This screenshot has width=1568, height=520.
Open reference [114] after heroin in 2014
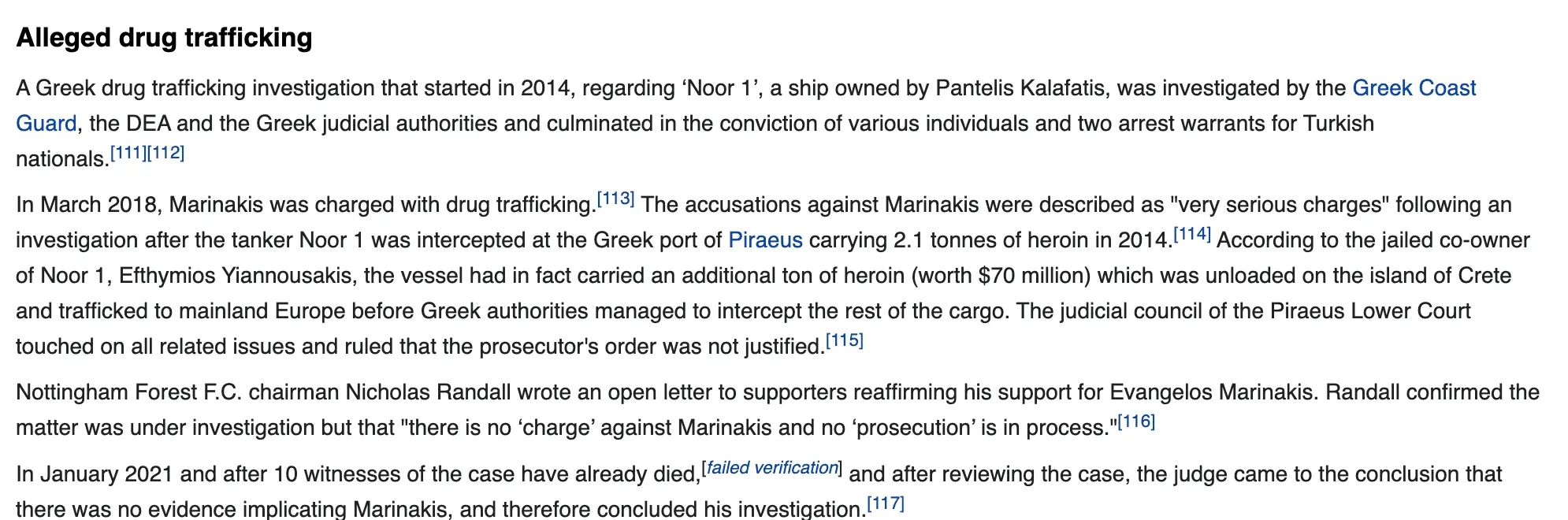point(1191,234)
